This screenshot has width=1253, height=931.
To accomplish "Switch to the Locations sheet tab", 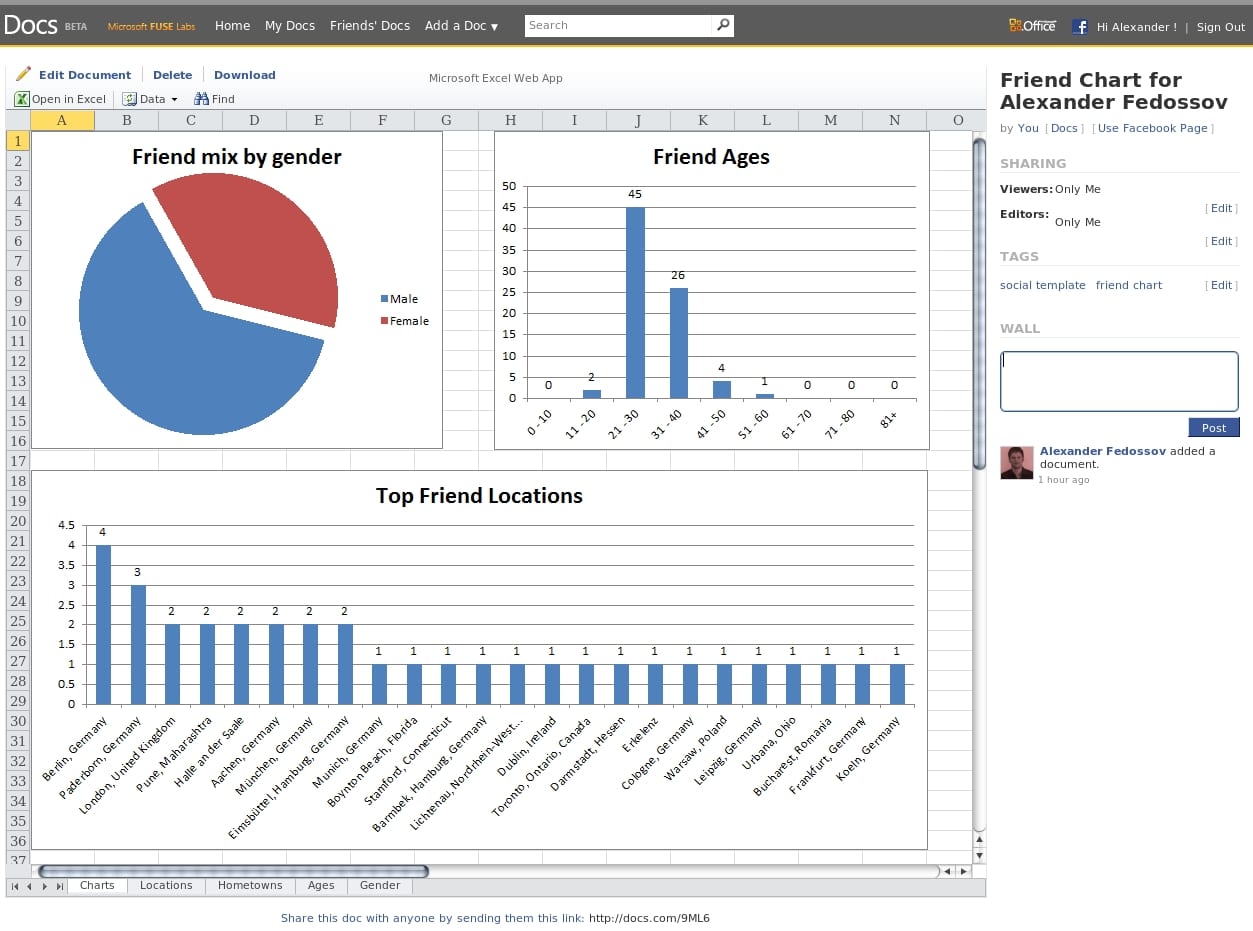I will (166, 886).
